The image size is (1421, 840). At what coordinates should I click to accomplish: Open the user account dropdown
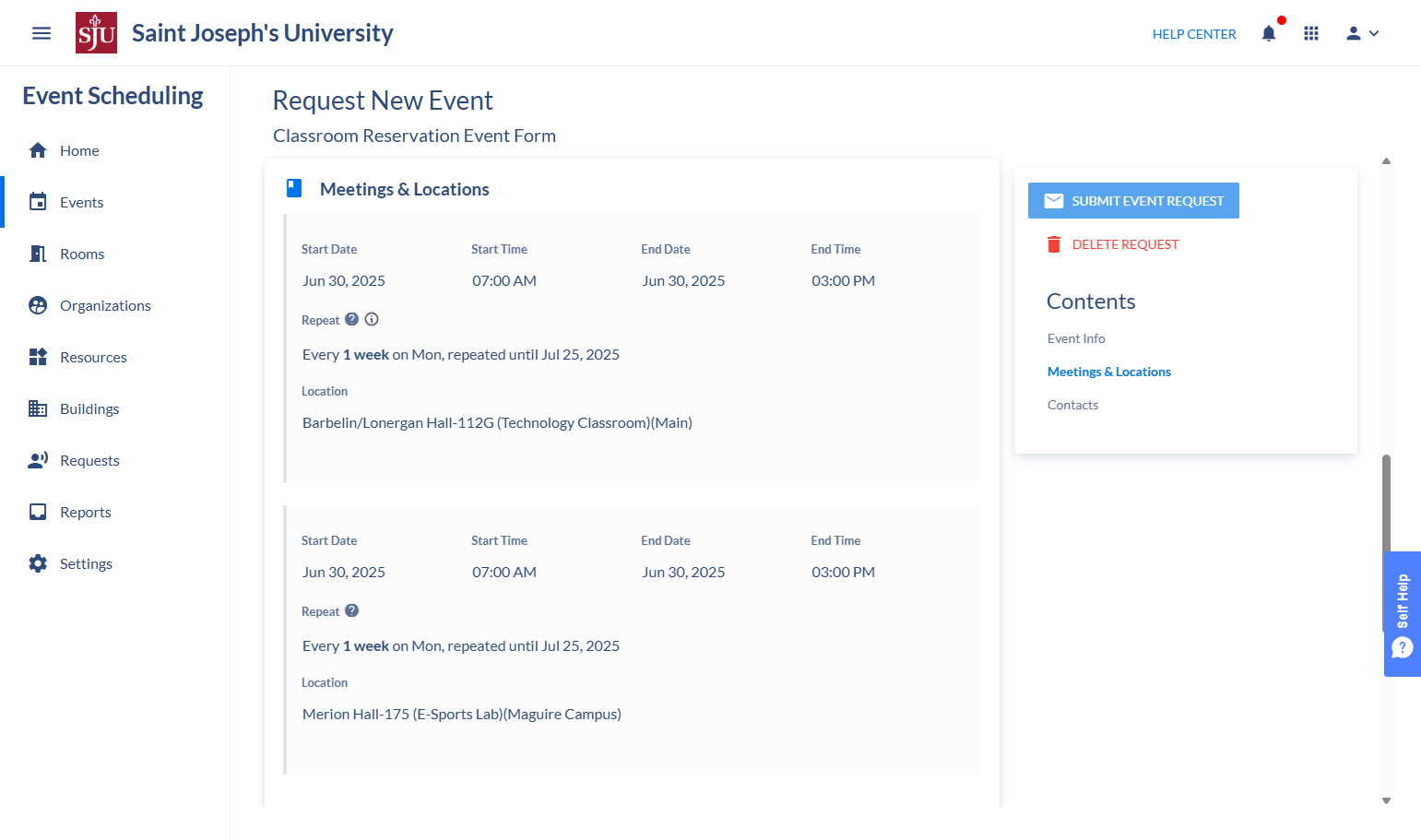(x=1362, y=33)
